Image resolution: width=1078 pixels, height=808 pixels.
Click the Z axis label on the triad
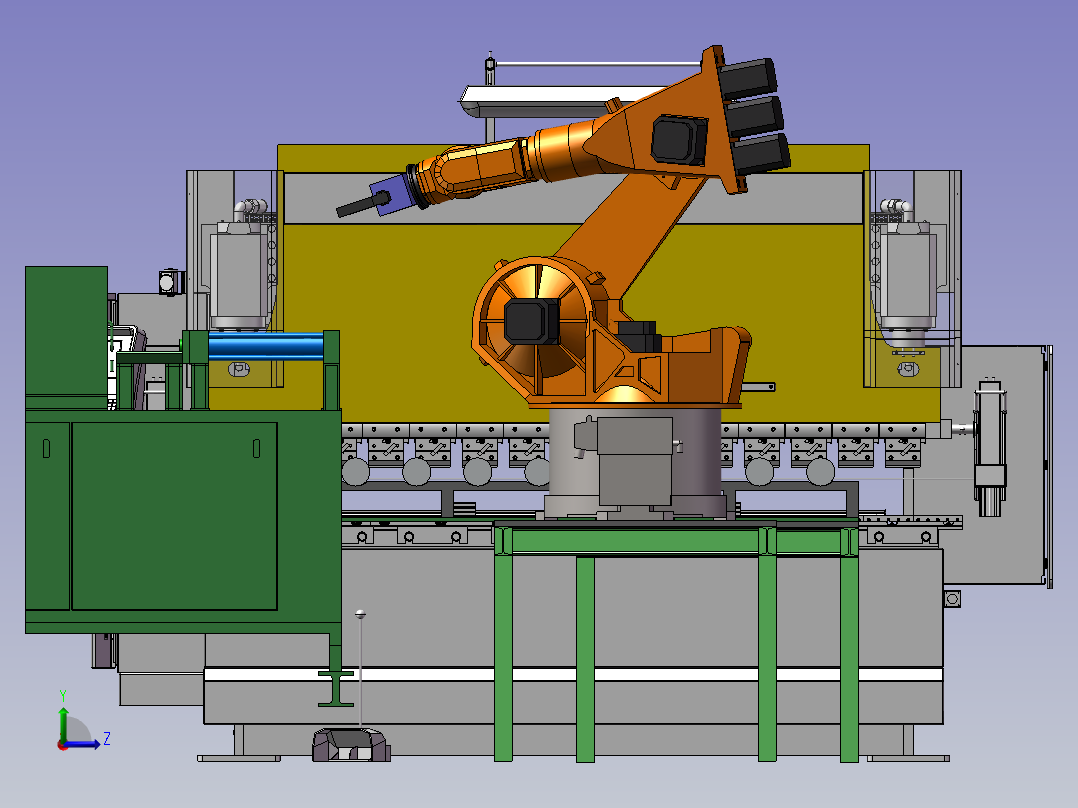(107, 739)
